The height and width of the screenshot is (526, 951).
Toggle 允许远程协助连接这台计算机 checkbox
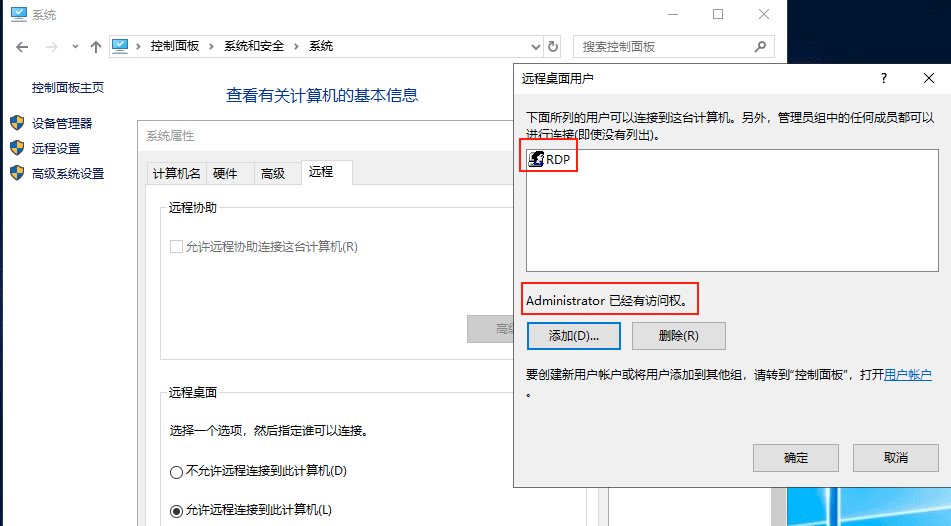tap(176, 247)
